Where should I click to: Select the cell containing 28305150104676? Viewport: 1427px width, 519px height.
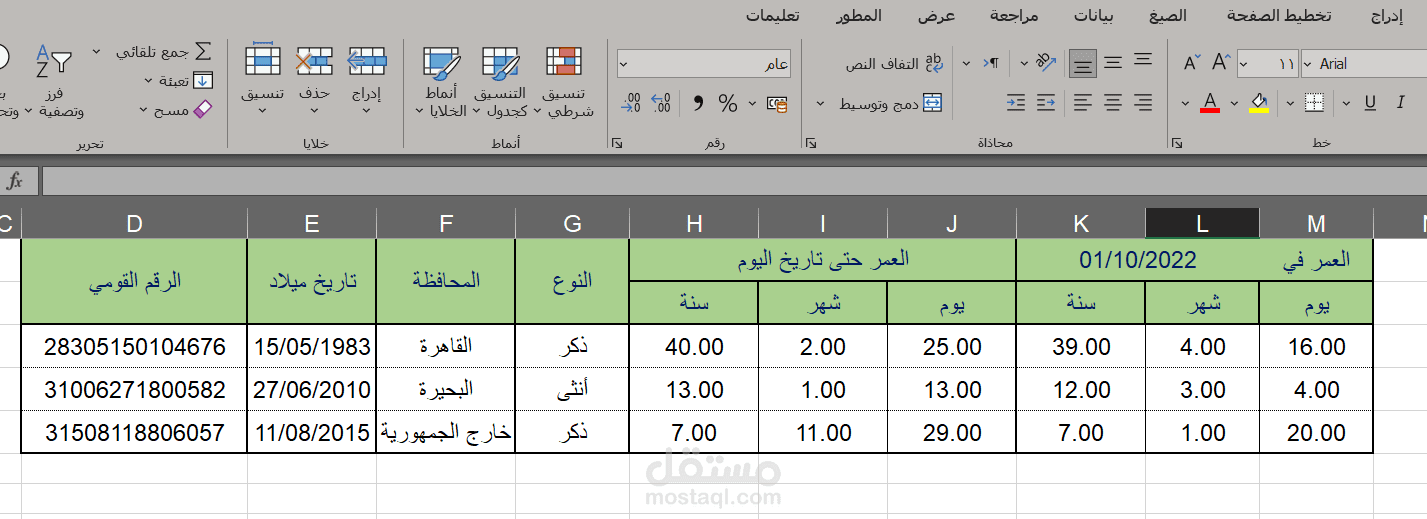pyautogui.click(x=135, y=347)
